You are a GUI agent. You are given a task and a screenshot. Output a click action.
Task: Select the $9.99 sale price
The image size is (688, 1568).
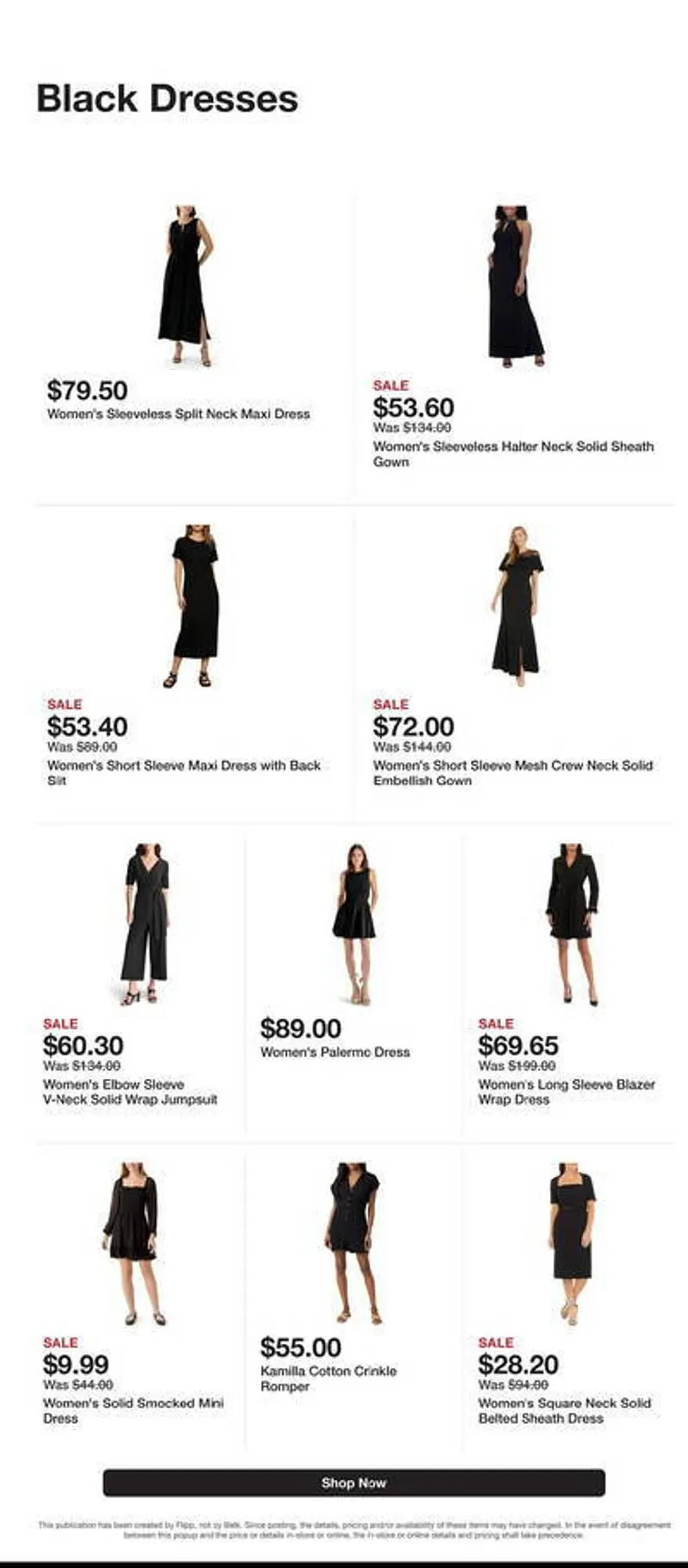pyautogui.click(x=76, y=1364)
